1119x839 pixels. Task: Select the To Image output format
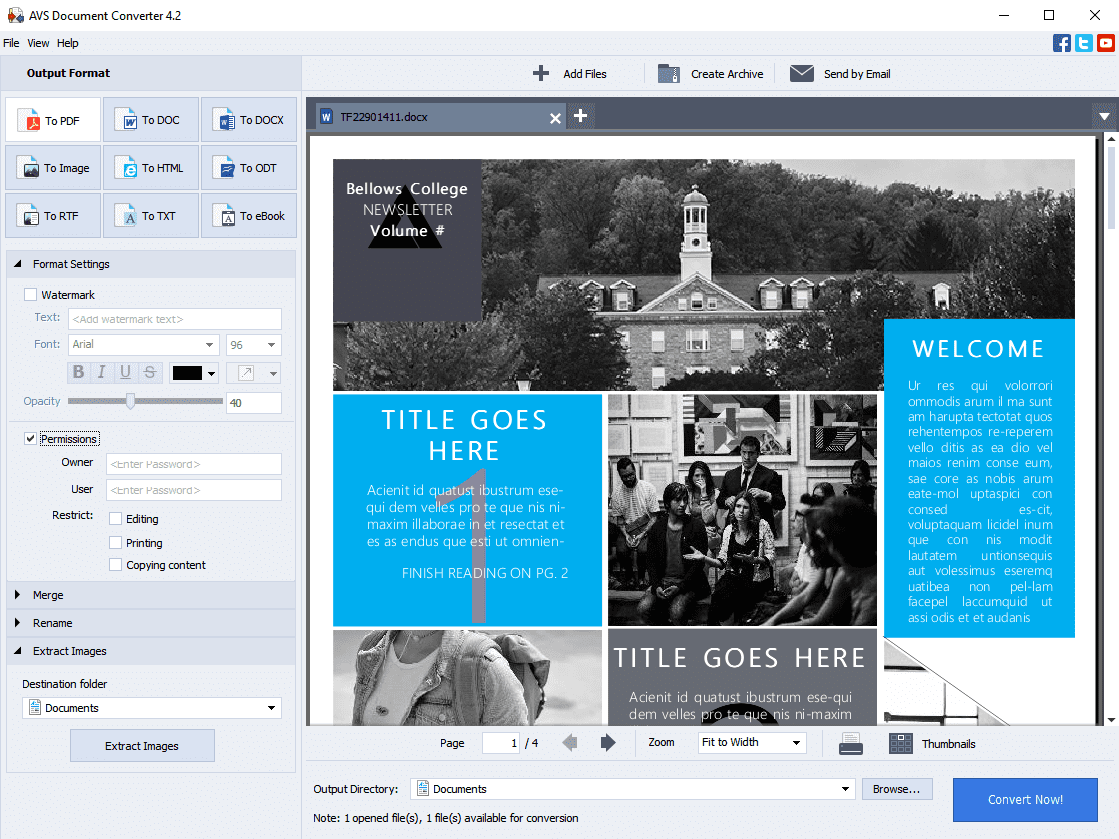[53, 168]
